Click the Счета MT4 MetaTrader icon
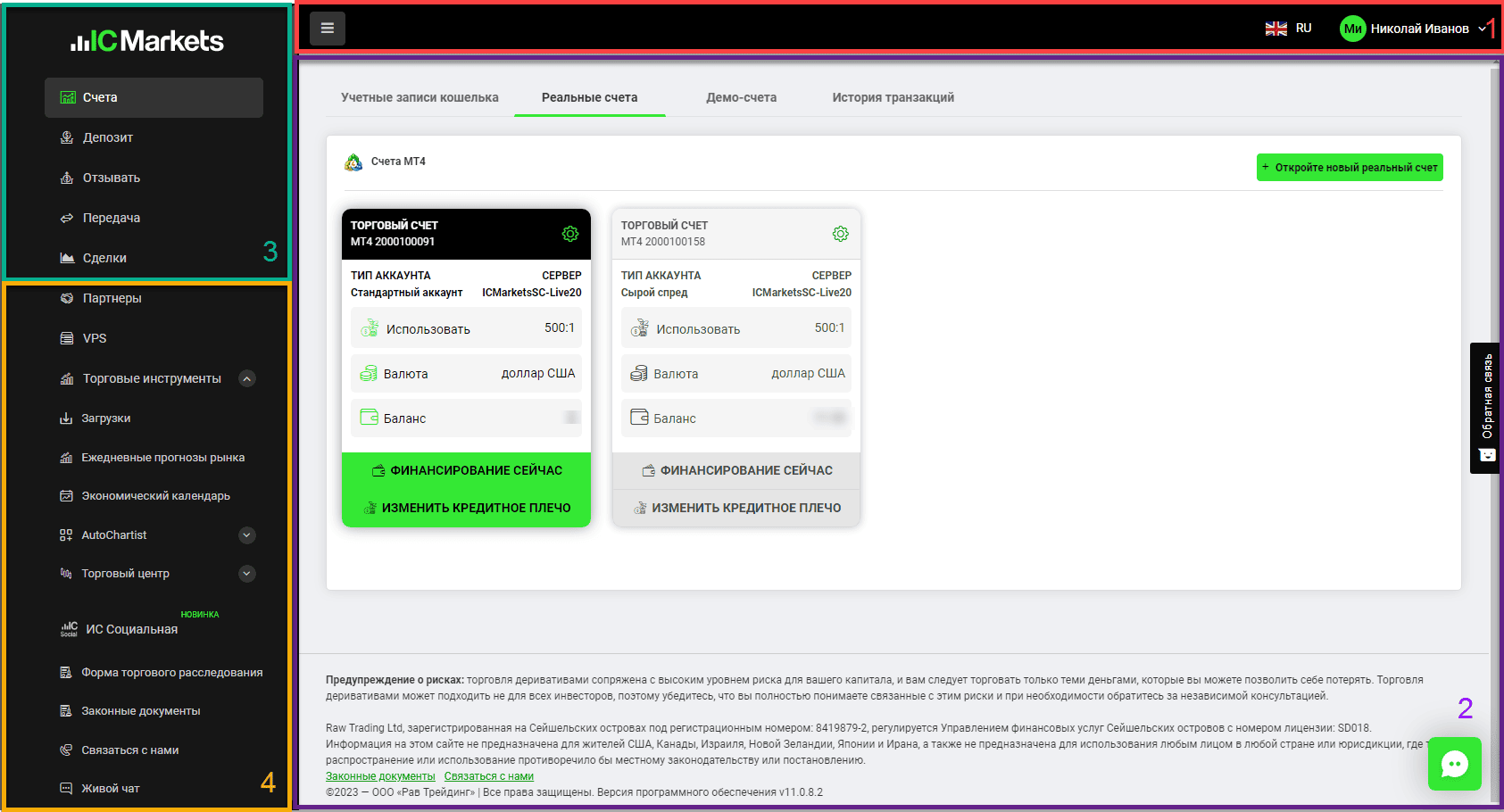This screenshot has width=1504, height=812. pyautogui.click(x=353, y=162)
